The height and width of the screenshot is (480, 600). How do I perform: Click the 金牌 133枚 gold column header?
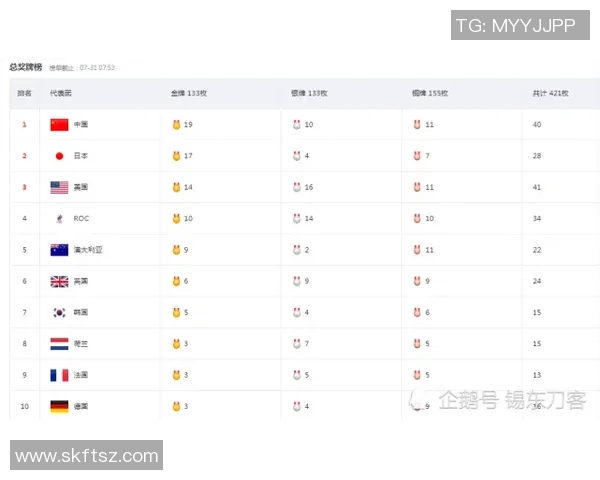pyautogui.click(x=189, y=93)
